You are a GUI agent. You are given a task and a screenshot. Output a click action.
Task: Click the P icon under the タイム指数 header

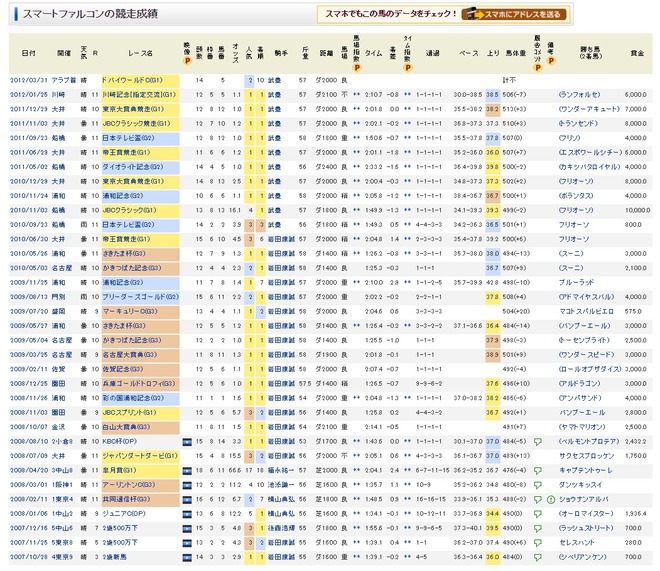click(407, 67)
